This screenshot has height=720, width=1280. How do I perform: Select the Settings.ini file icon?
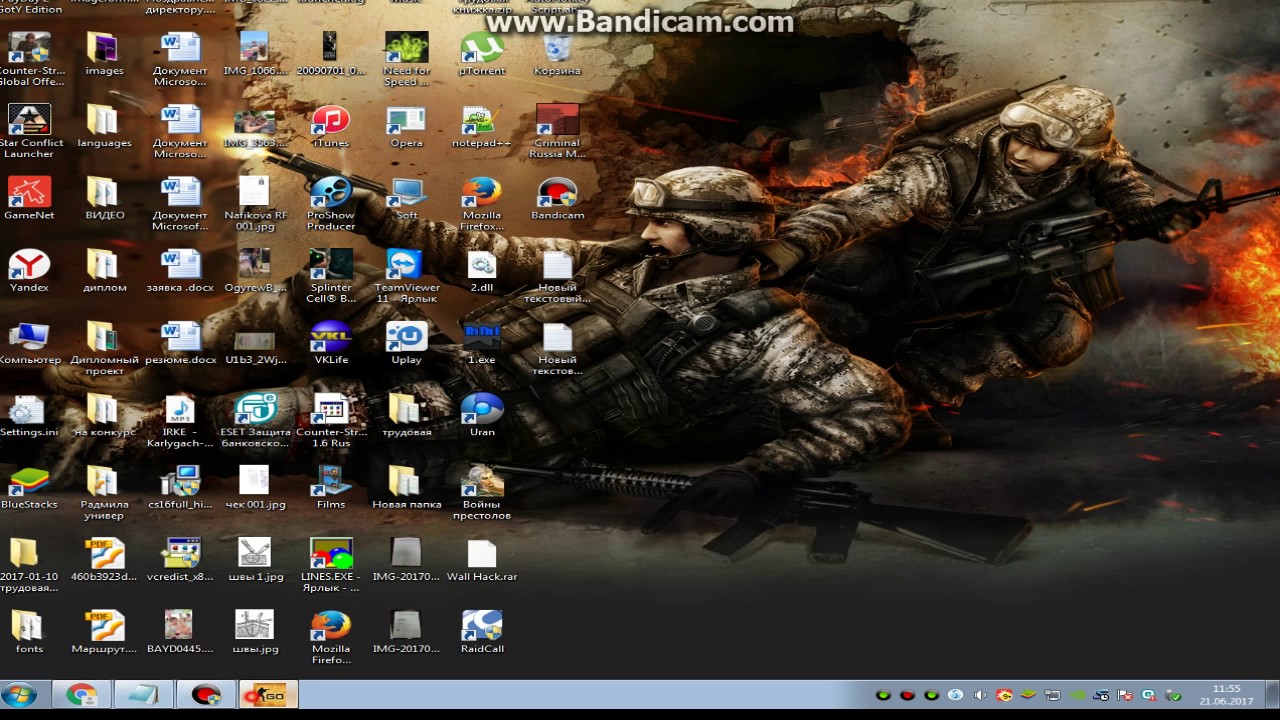pos(29,414)
